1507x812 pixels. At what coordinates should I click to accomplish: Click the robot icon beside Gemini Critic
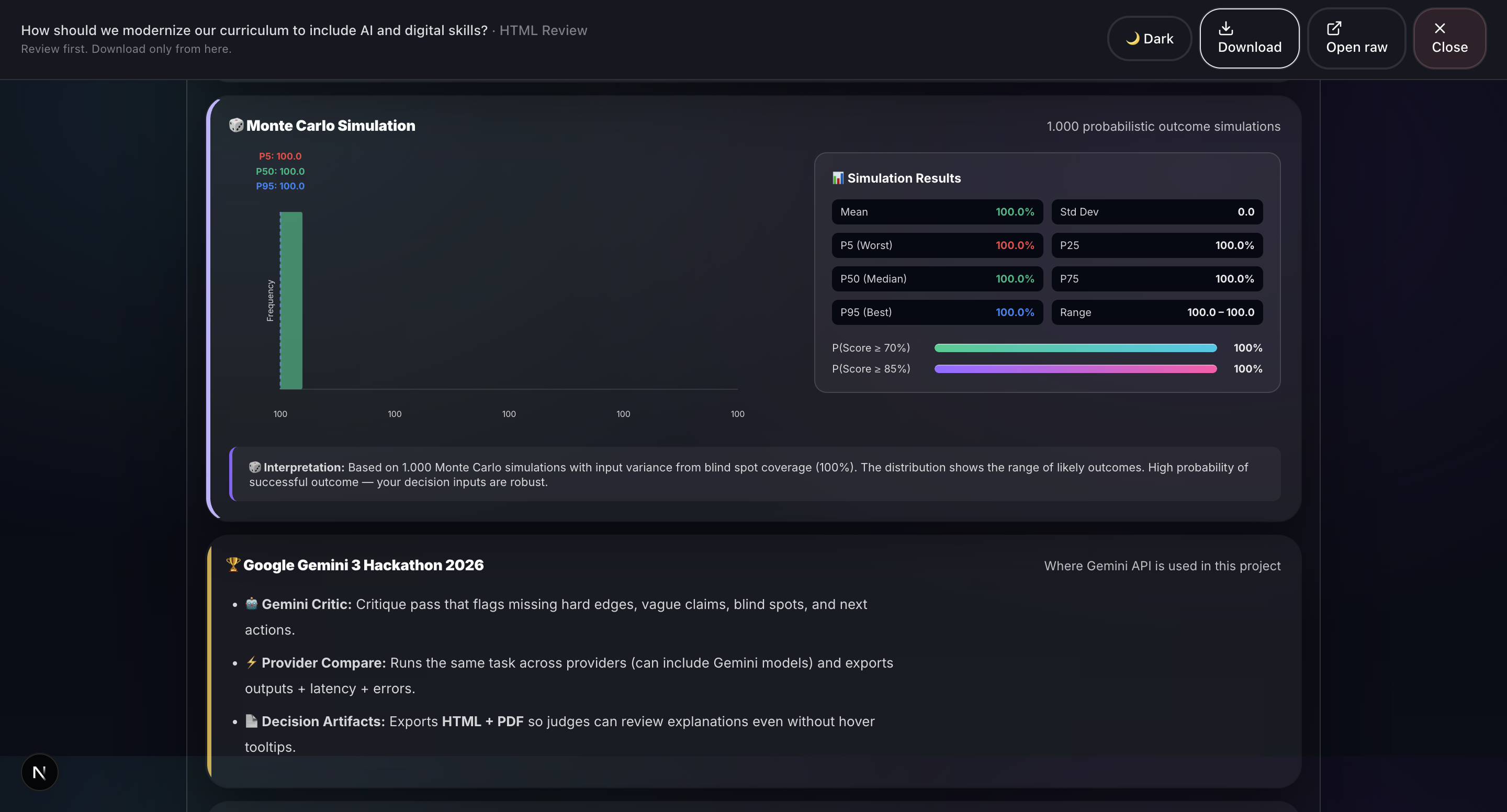[x=252, y=604]
